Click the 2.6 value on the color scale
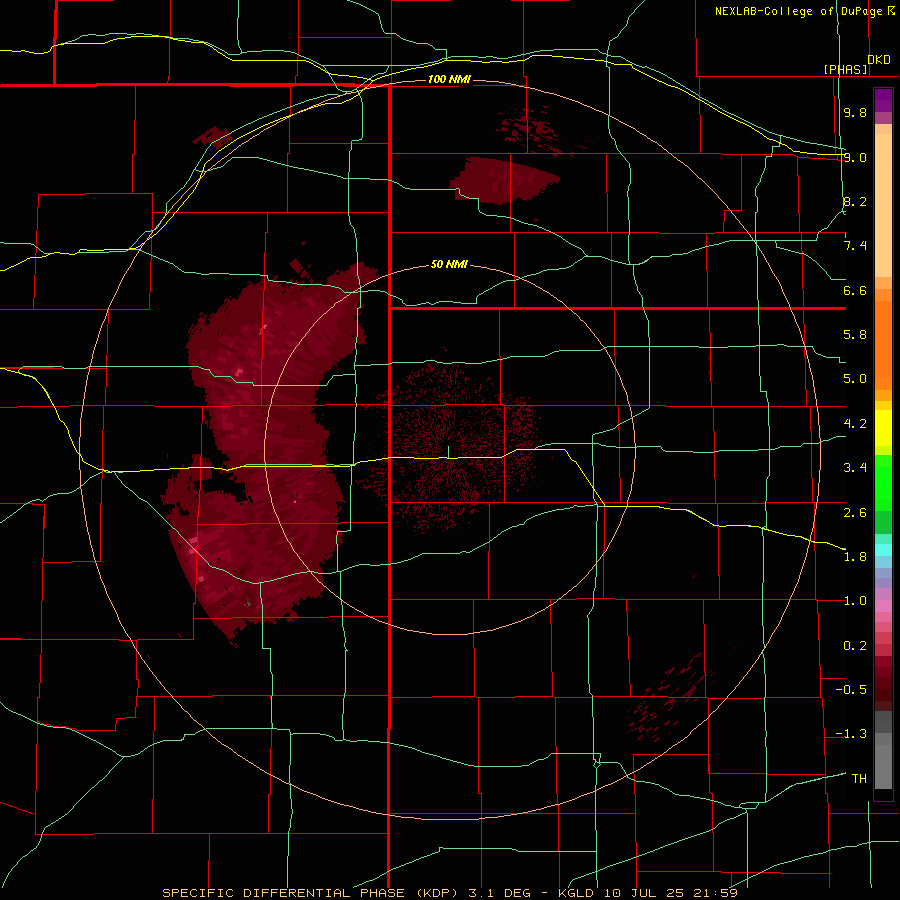 (855, 513)
